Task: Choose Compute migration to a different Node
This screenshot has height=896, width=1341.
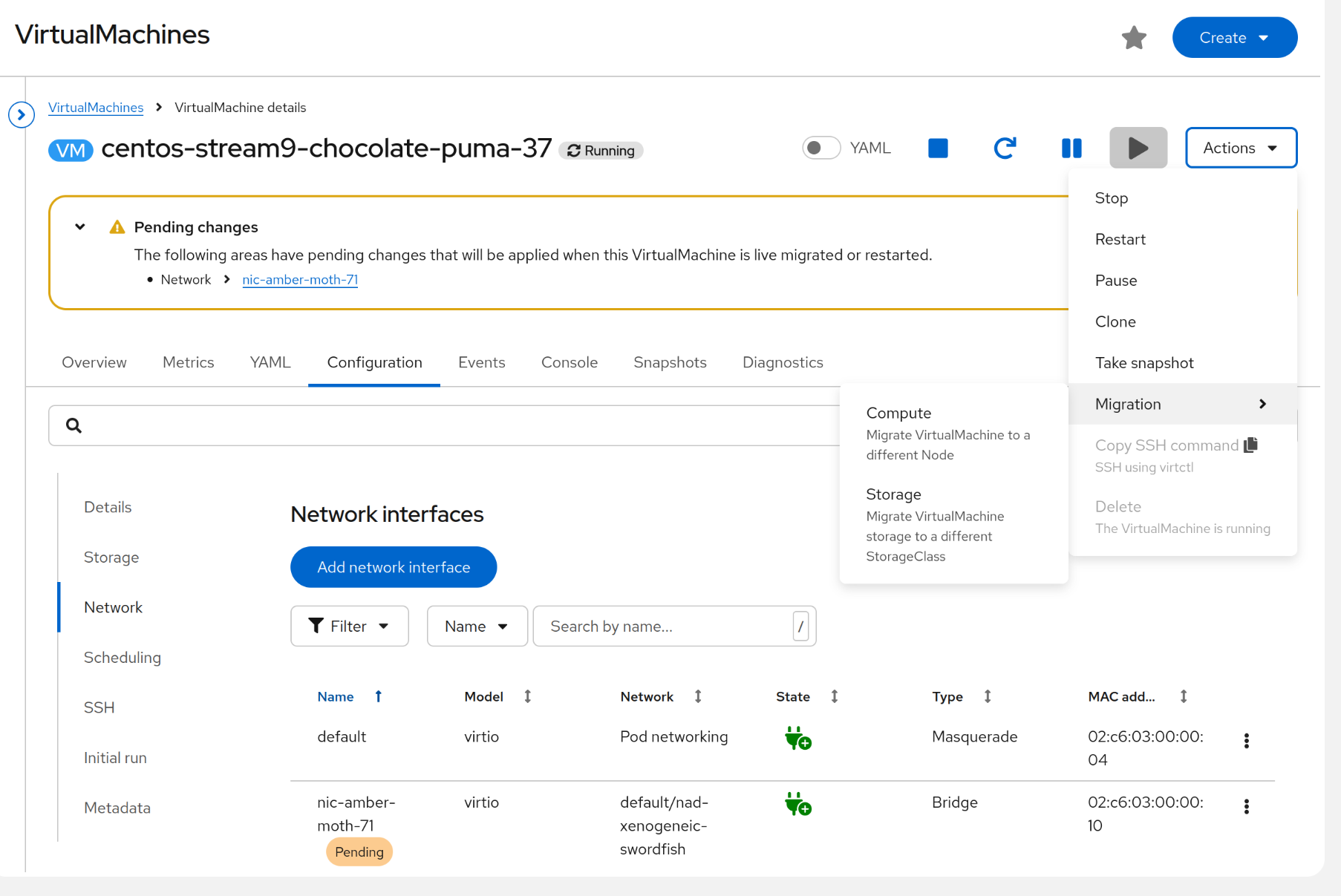Action: 947,434
